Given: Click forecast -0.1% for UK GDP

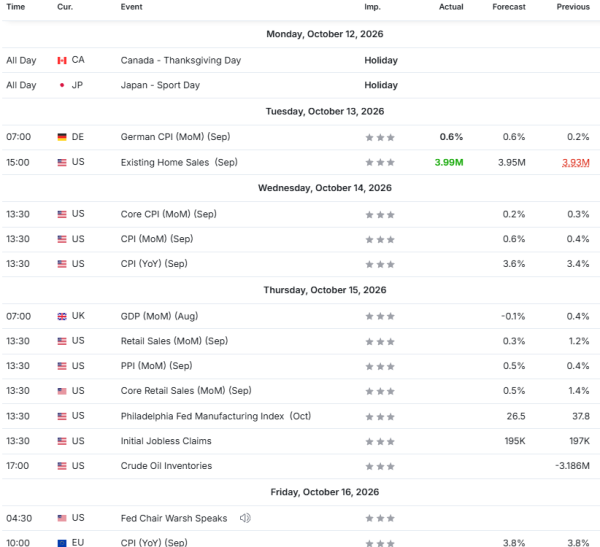Looking at the screenshot, I should [513, 316].
